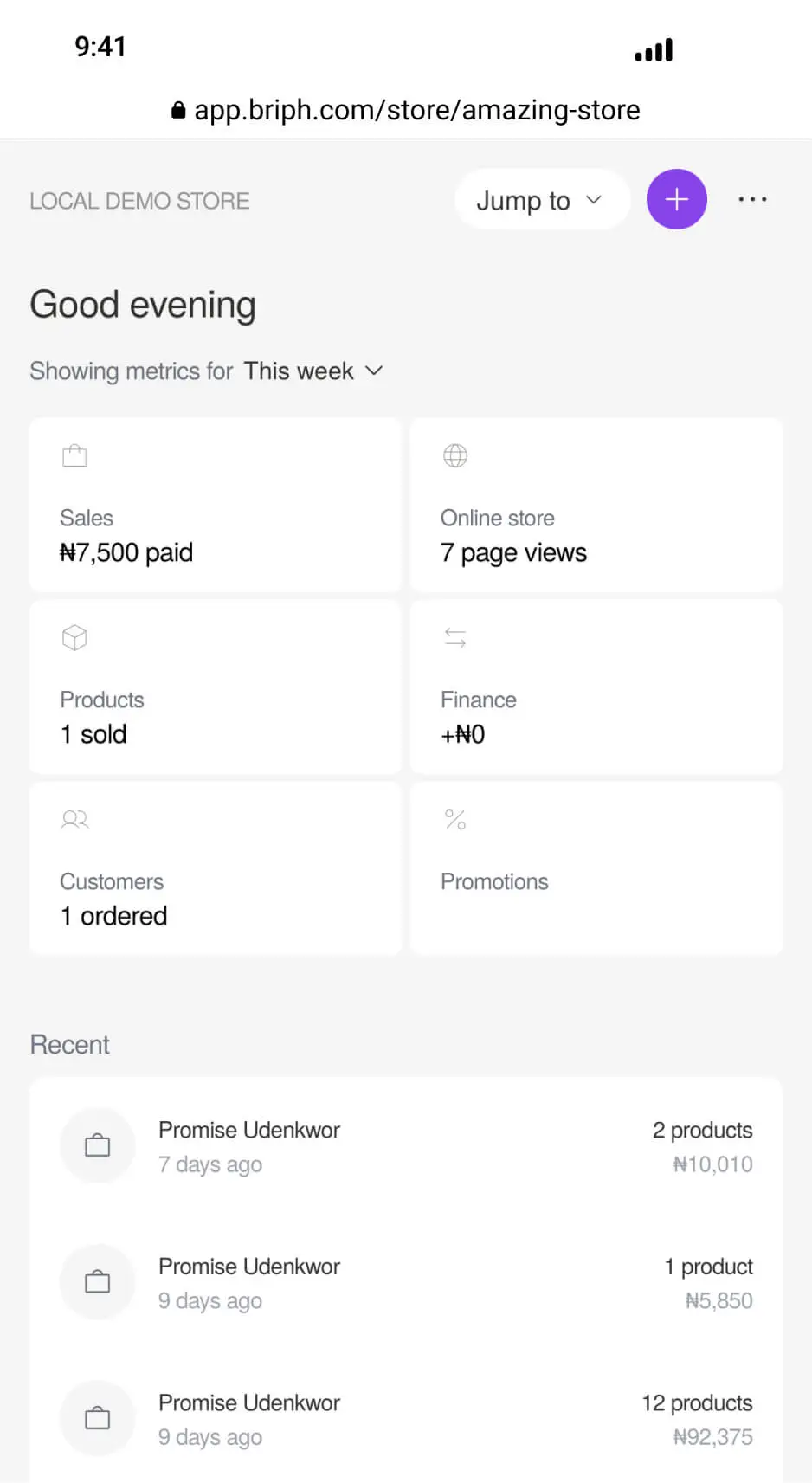This screenshot has height=1483, width=812.
Task: Open the 1 sold products metric
Action: click(93, 735)
